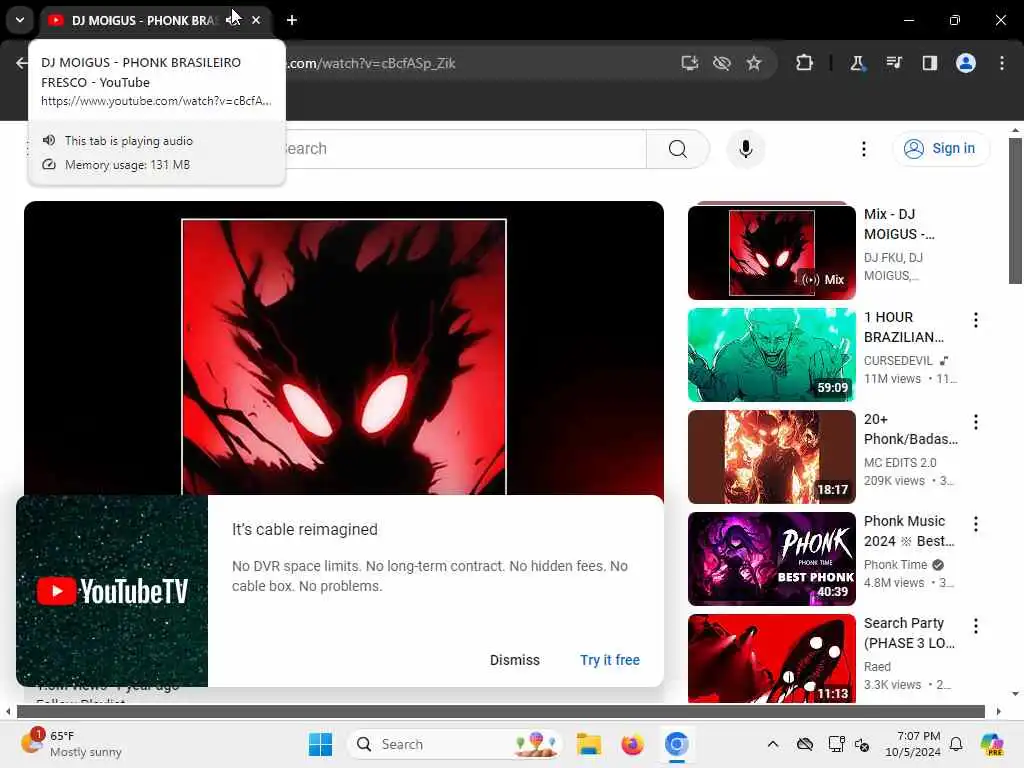This screenshot has width=1024, height=768.
Task: Toggle the browser side panel icon
Action: tap(929, 63)
